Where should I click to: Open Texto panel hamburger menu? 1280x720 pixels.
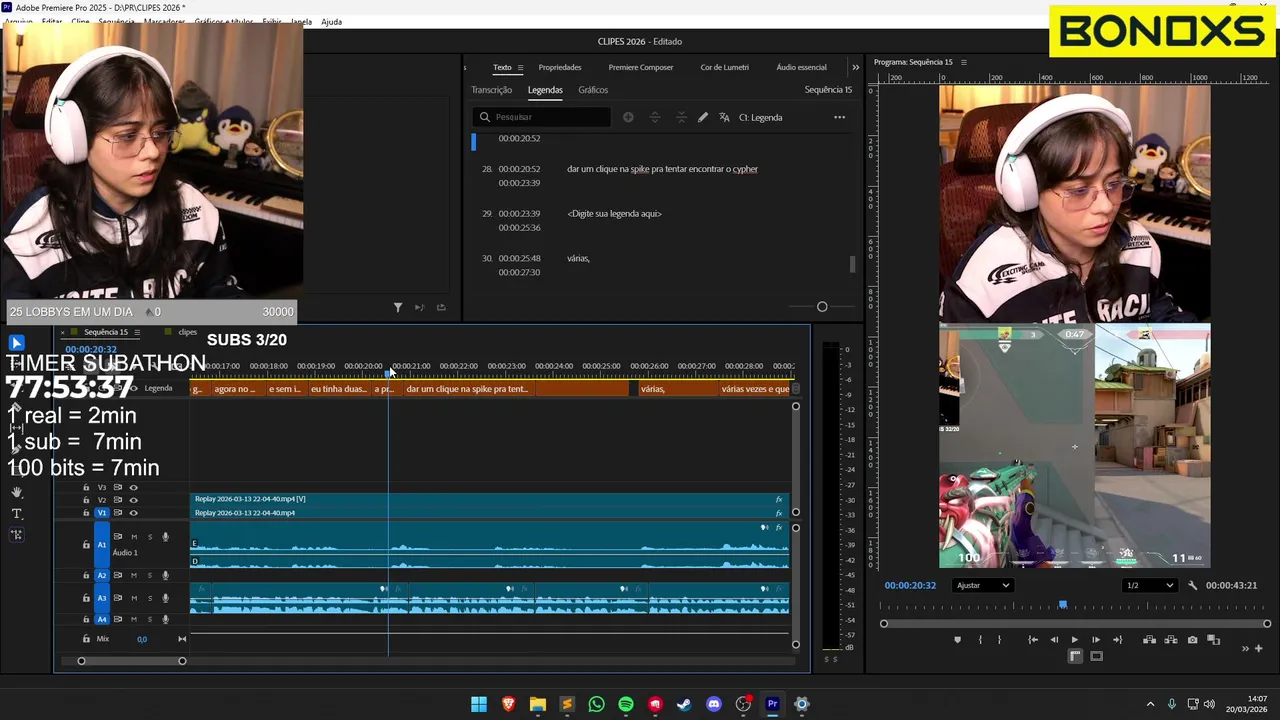pyautogui.click(x=520, y=67)
